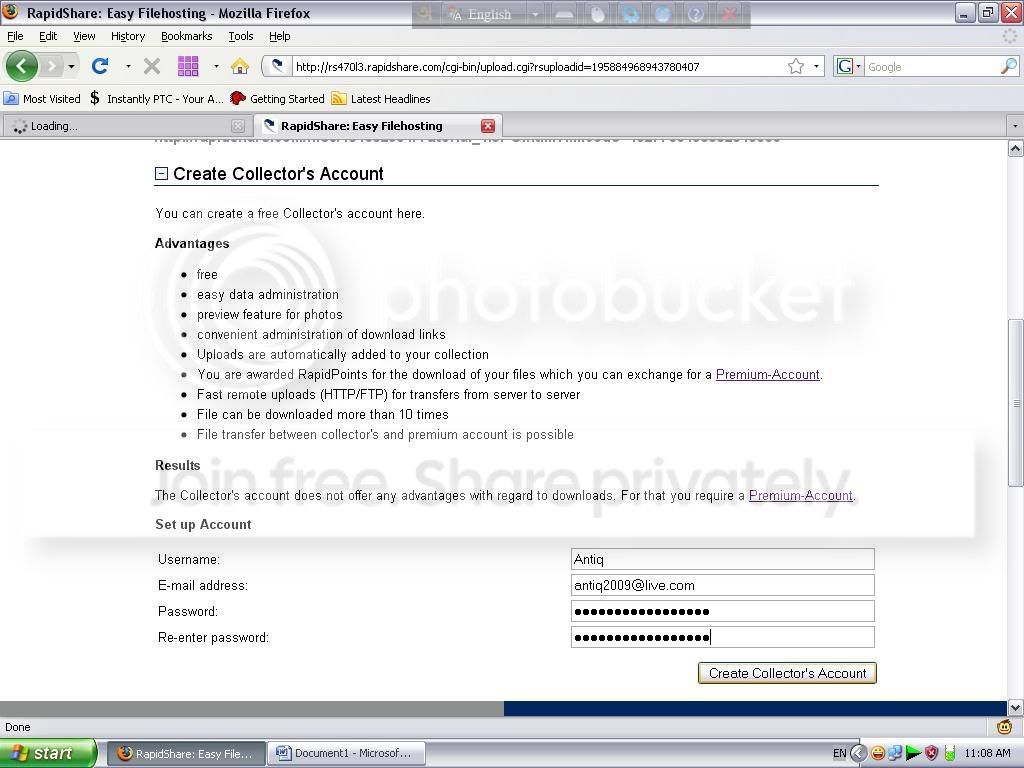1024x768 pixels.
Task: Switch to Document1 Microsoft Word taskbar button
Action: click(x=347, y=754)
